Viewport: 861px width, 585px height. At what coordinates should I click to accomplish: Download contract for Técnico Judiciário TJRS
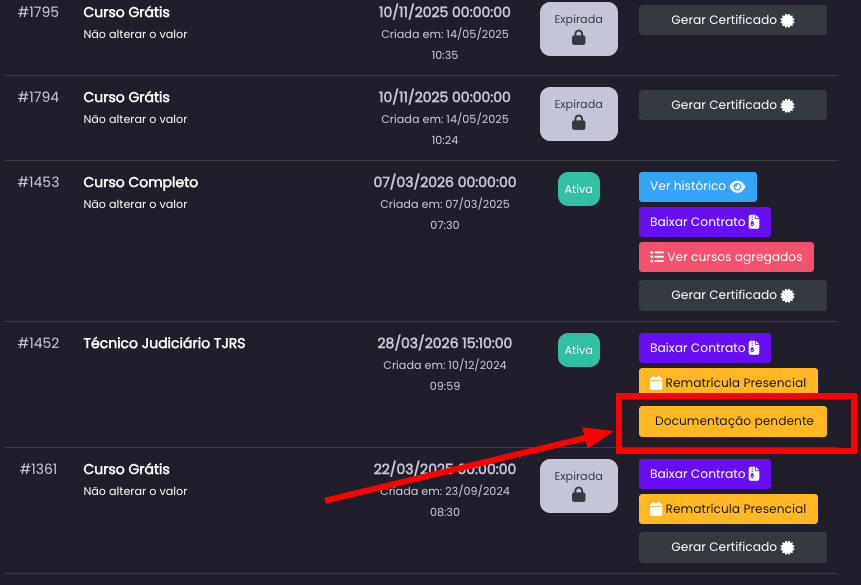pyautogui.click(x=704, y=348)
